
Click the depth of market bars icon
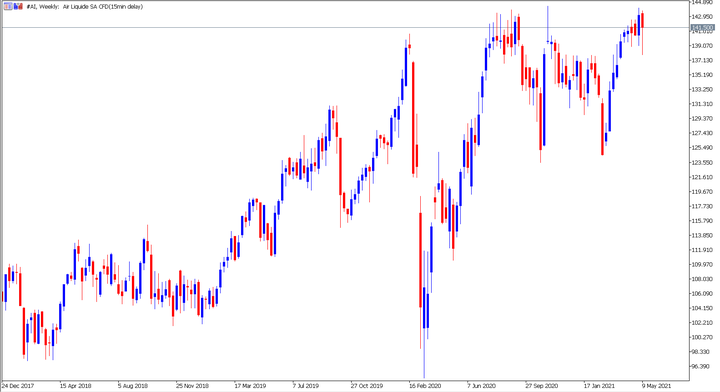pos(18,6)
